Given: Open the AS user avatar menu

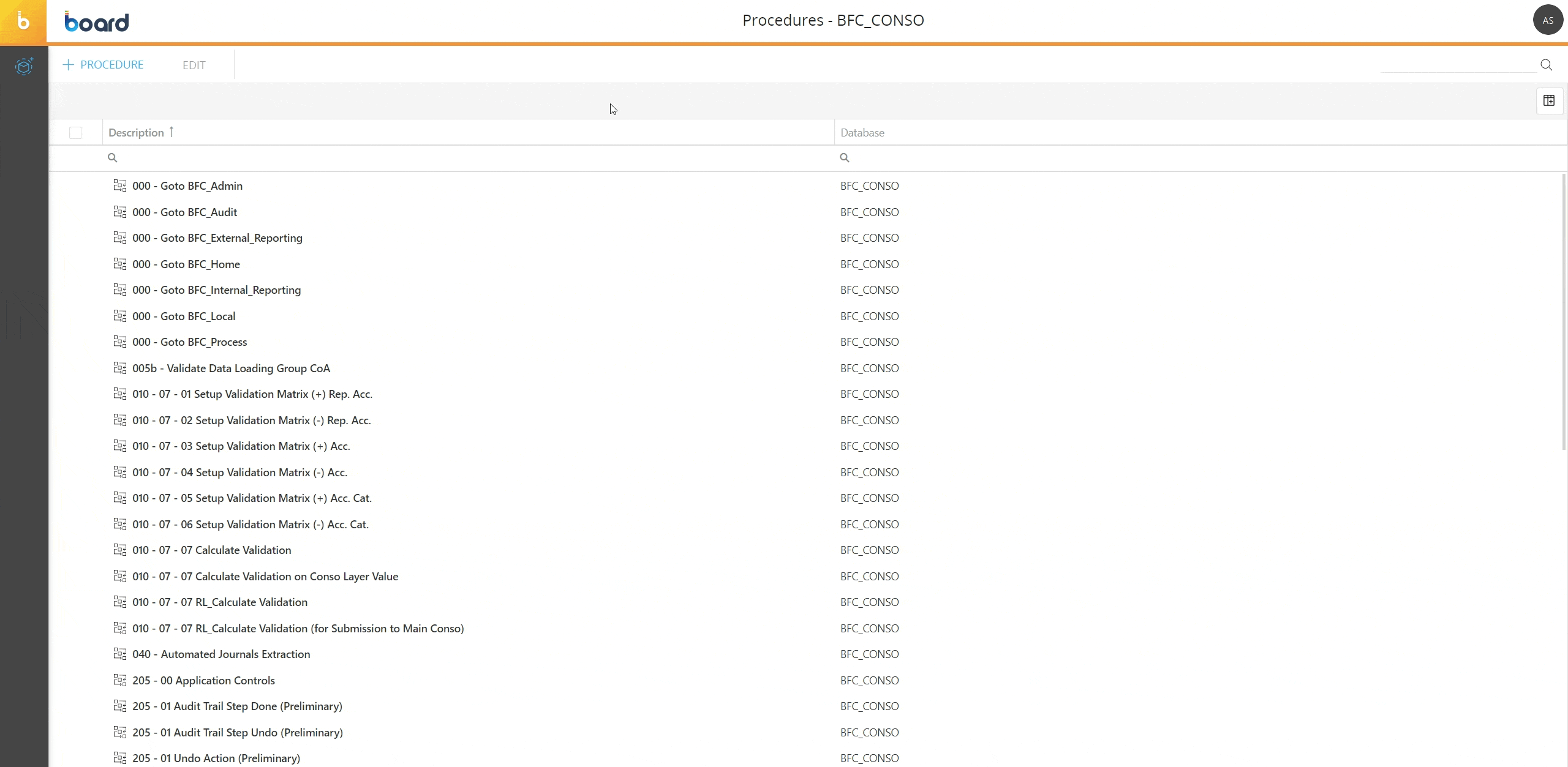Looking at the screenshot, I should [1548, 20].
